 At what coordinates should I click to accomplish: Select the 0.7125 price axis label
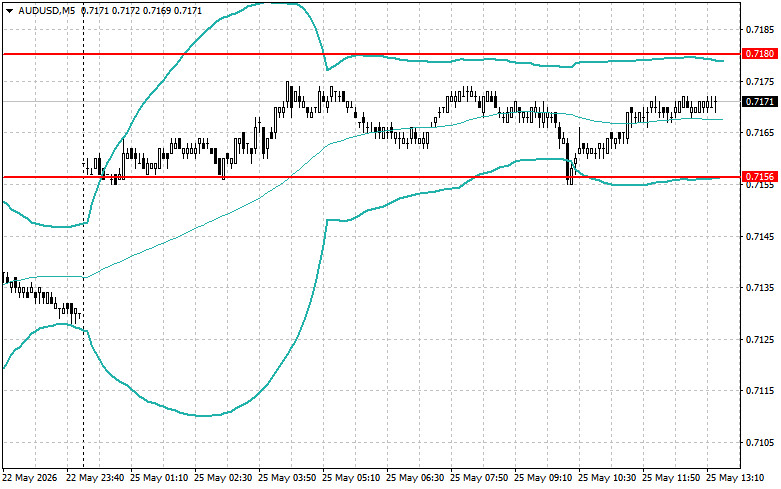coord(760,339)
